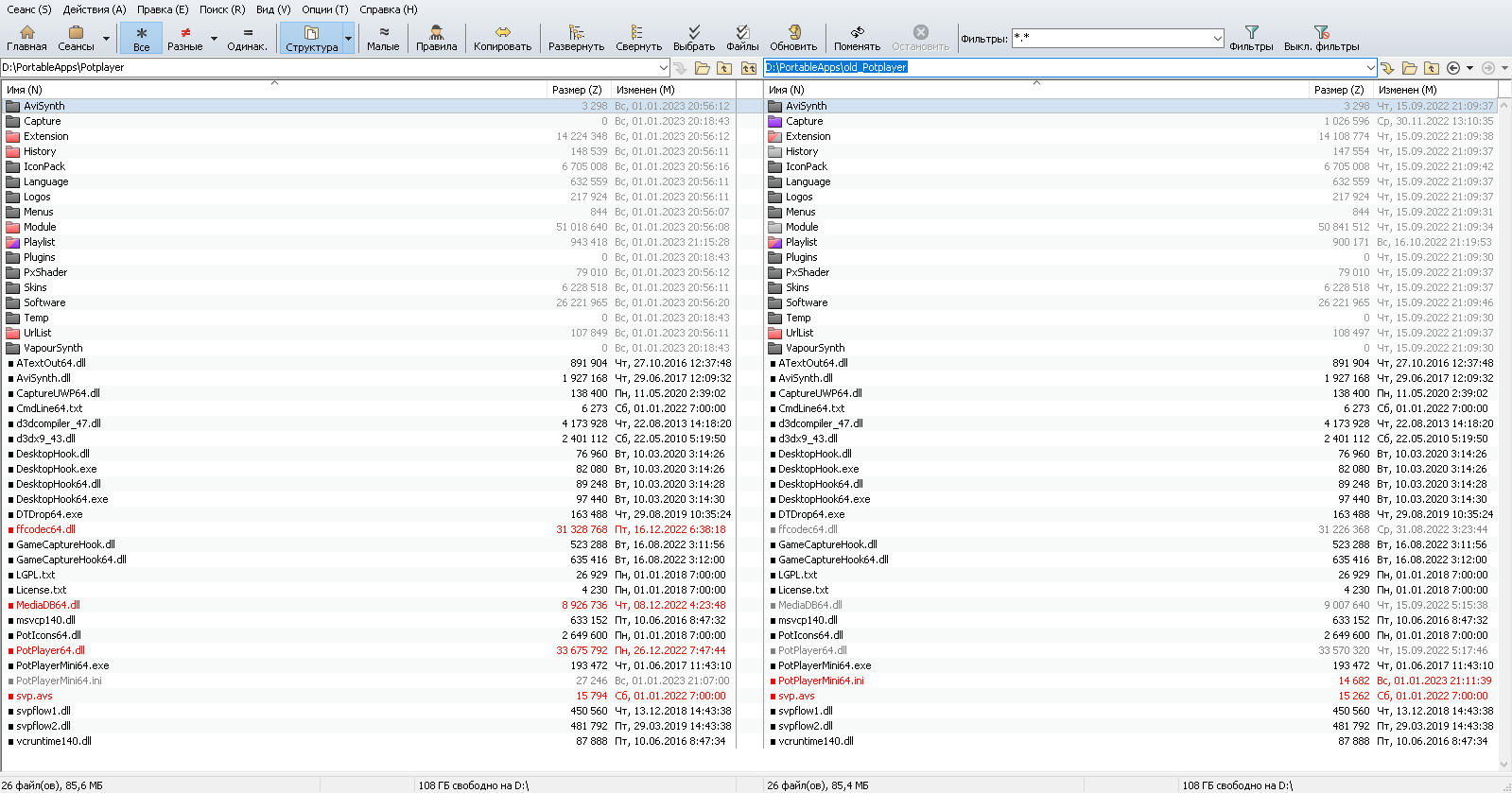Select MediaDB64.dll in left pane

tap(47, 605)
